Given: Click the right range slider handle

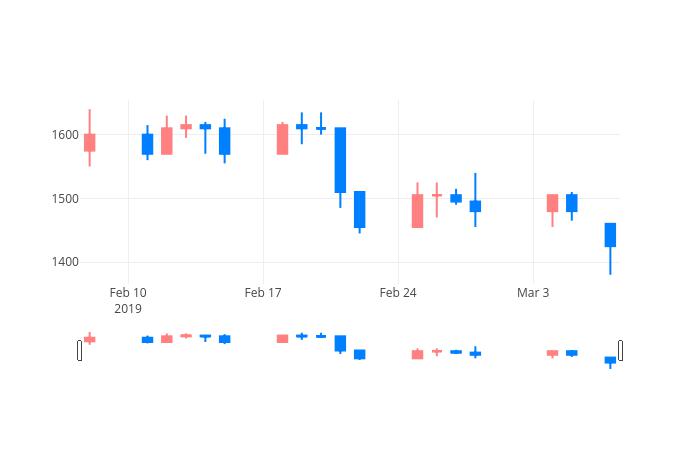Looking at the screenshot, I should coord(621,350).
